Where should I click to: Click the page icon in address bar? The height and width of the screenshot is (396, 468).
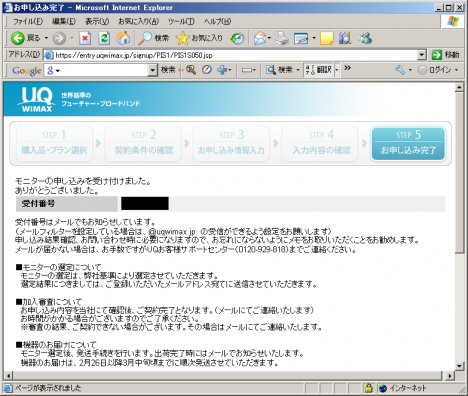49,55
